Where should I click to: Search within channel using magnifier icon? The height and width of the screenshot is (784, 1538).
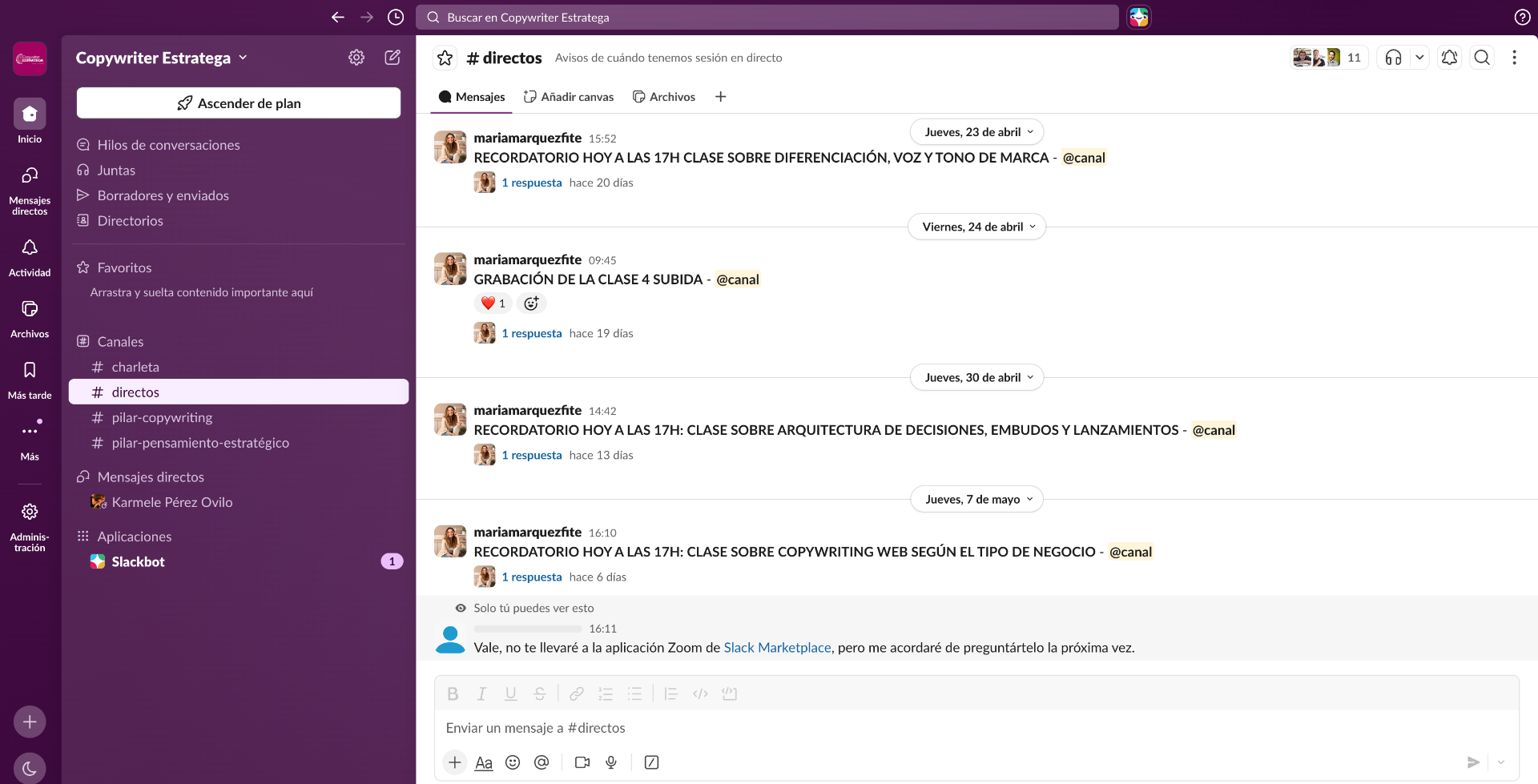click(1483, 58)
